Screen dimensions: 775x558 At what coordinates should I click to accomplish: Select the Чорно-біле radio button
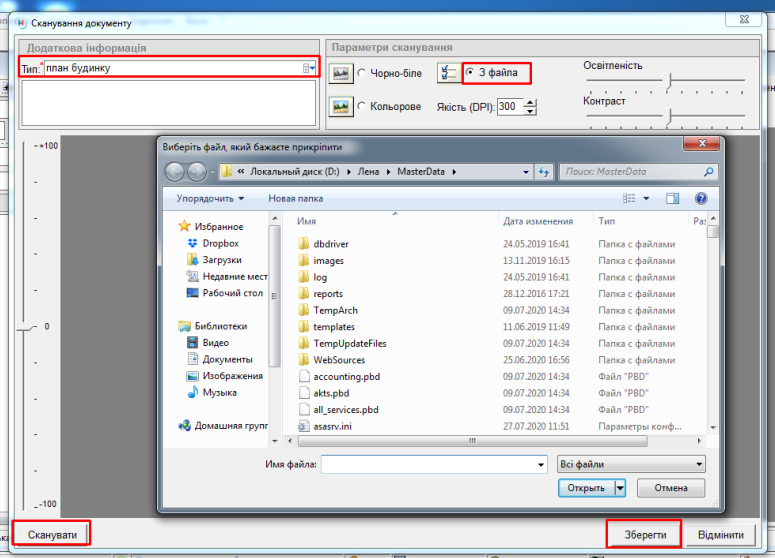tap(361, 74)
